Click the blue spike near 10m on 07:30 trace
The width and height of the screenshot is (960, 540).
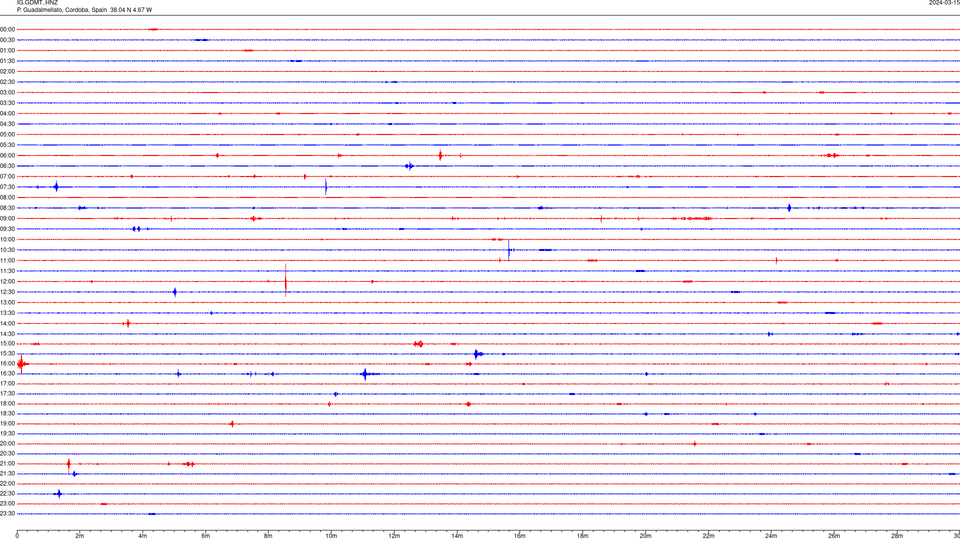point(326,187)
